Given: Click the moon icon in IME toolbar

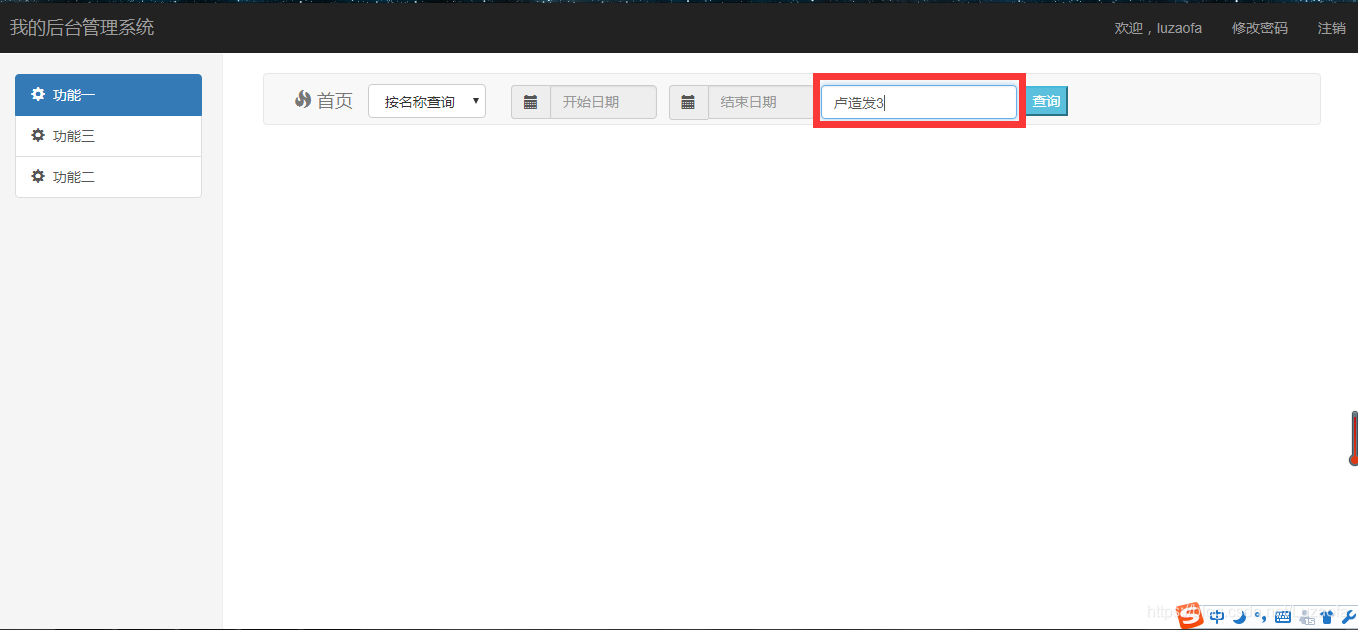Looking at the screenshot, I should (x=1240, y=617).
